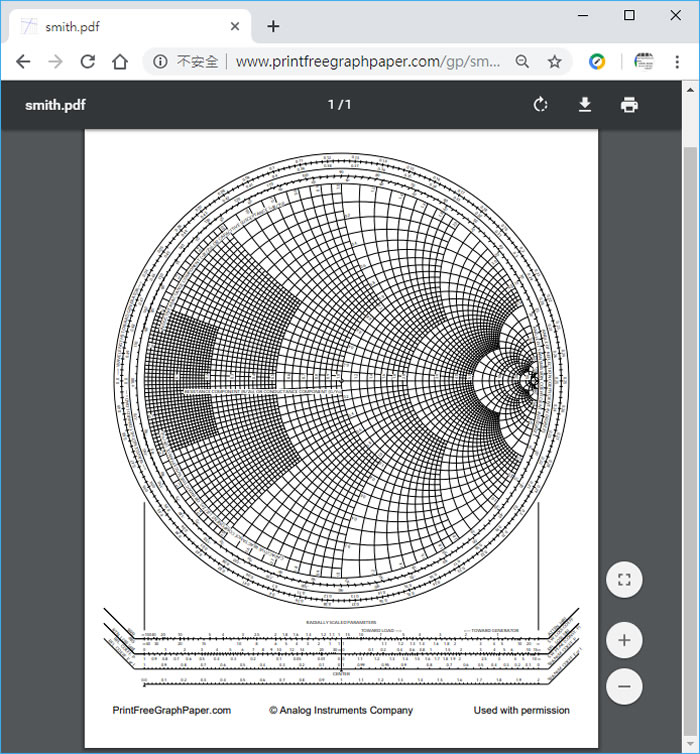
Task: Show site security info icon
Action: point(160,62)
